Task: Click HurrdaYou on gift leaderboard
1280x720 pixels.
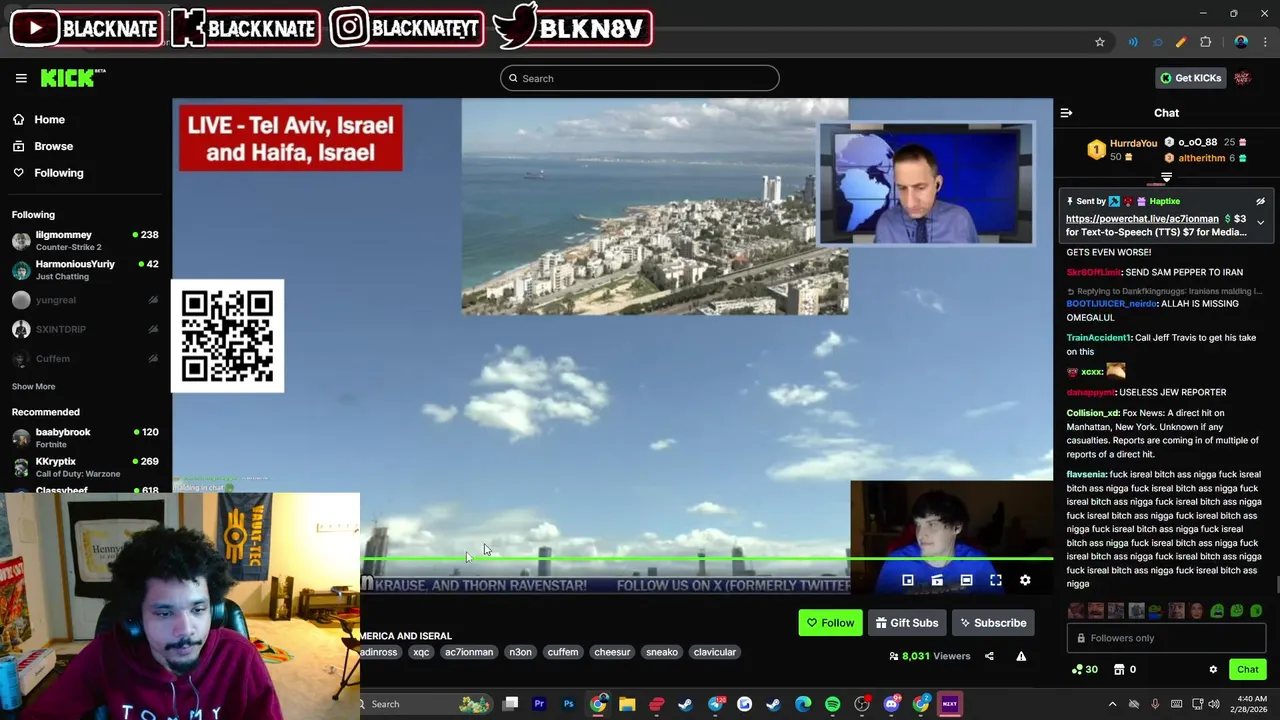Action: pos(1133,143)
